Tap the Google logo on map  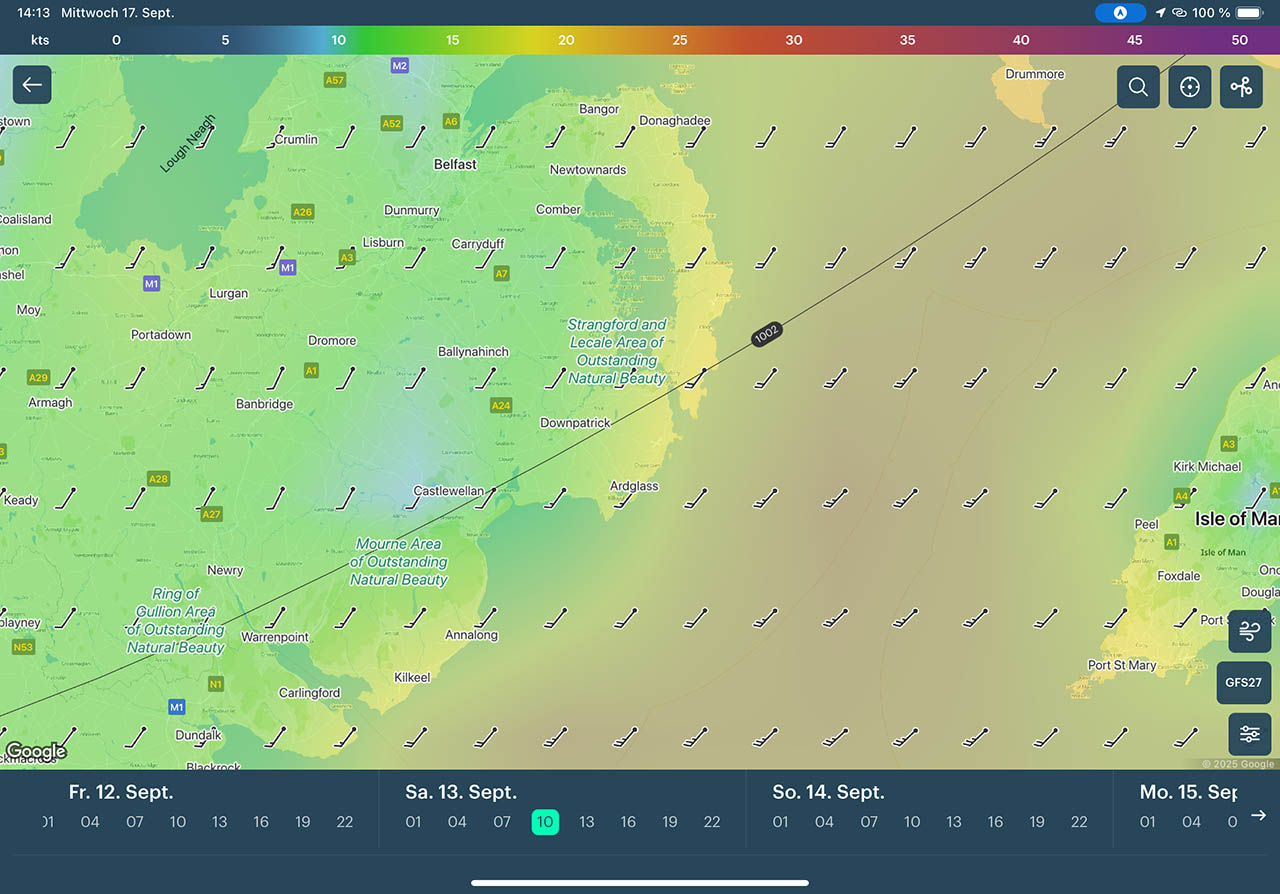click(x=36, y=751)
